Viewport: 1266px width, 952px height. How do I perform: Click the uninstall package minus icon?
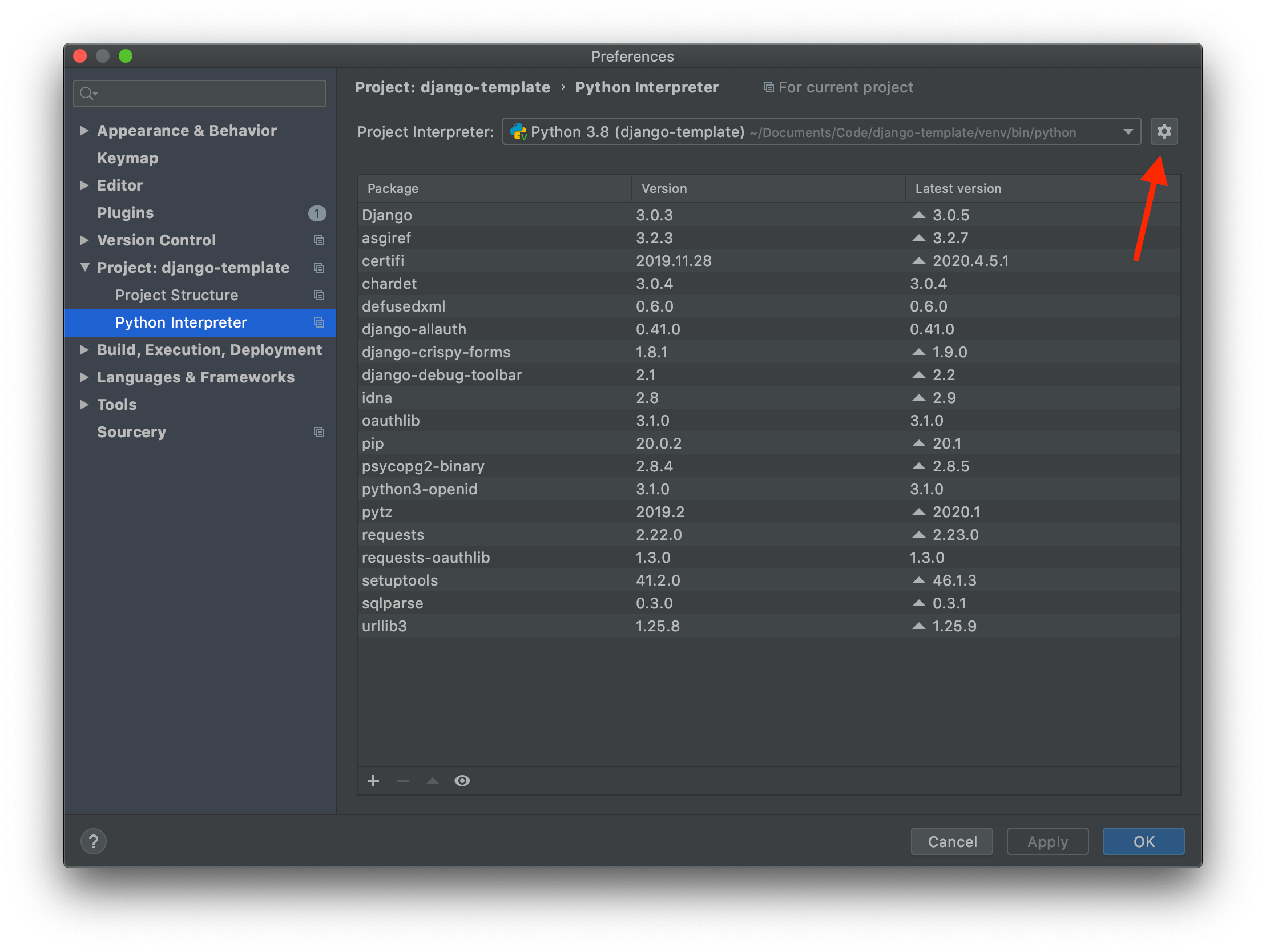(x=403, y=780)
